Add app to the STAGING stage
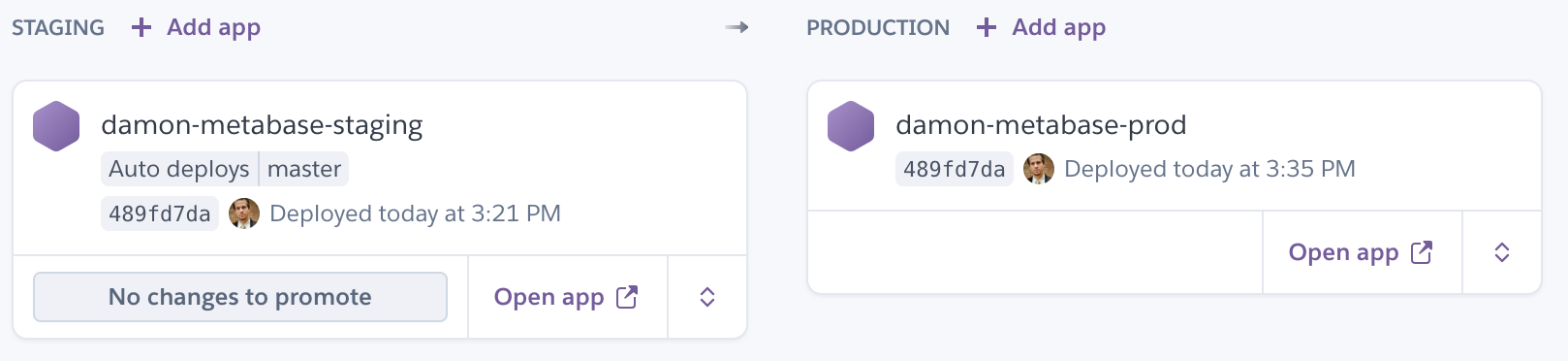Viewport: 1568px width, 361px height. pos(197,27)
